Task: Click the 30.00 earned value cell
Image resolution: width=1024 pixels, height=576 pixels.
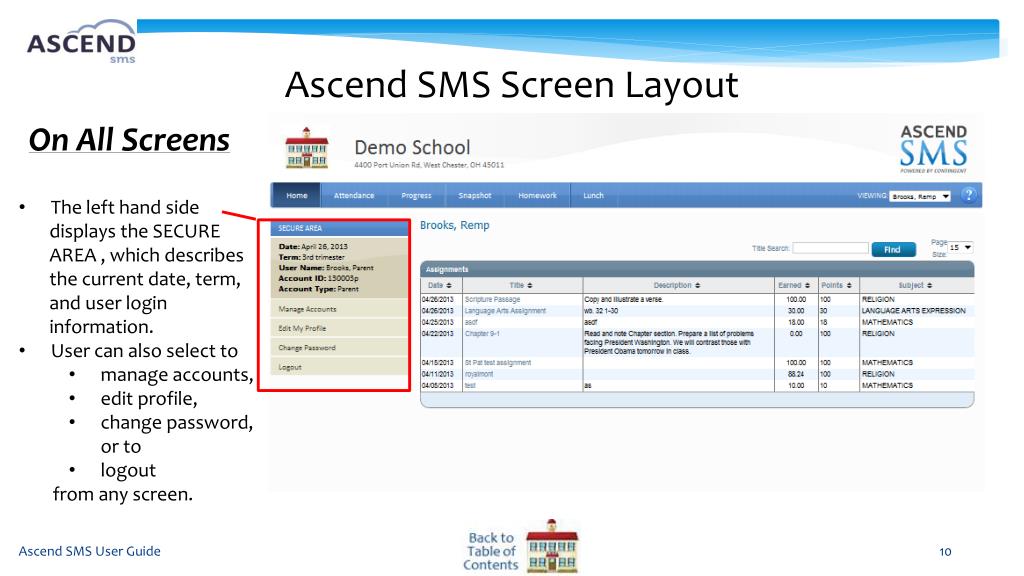Action: pos(795,311)
